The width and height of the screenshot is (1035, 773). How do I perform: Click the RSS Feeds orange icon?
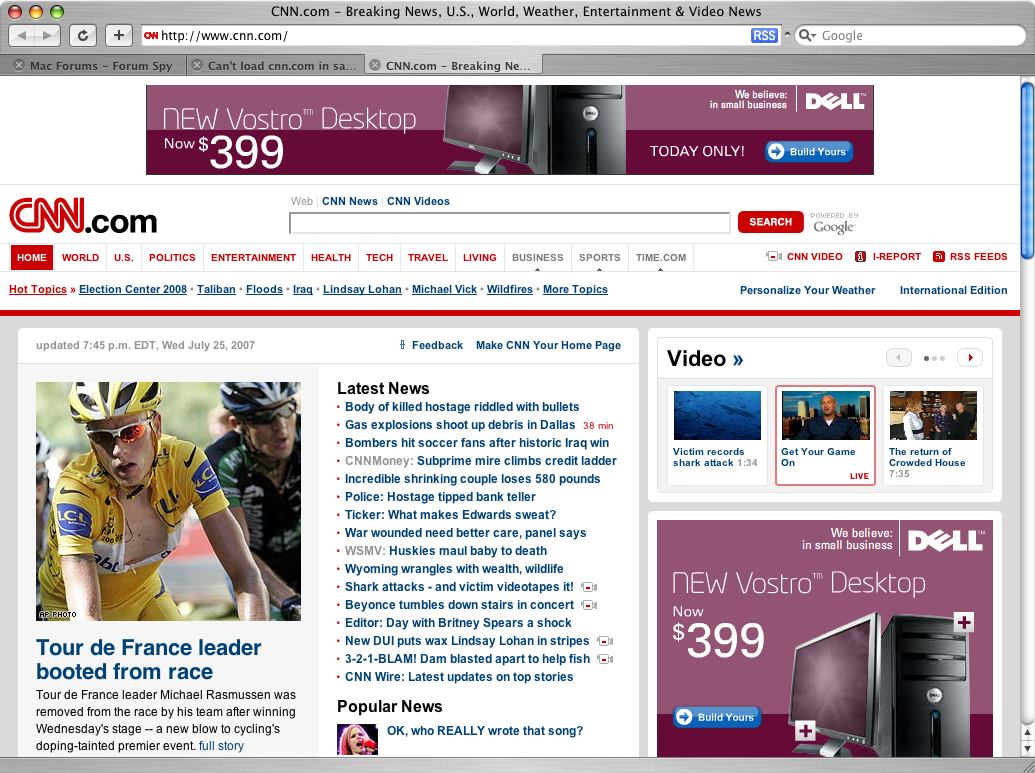coord(939,256)
